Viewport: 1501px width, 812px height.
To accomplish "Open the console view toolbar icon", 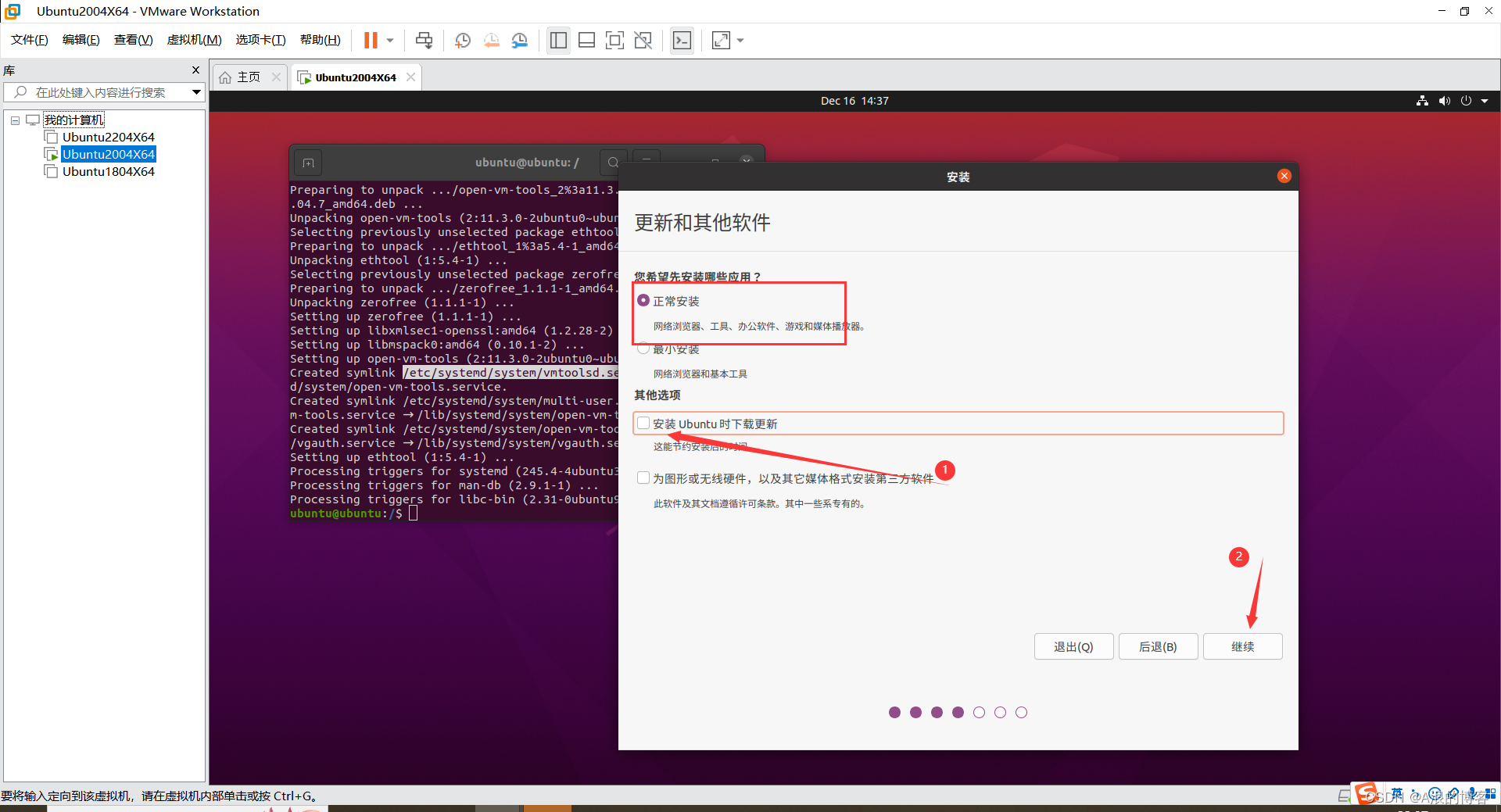I will 682,40.
